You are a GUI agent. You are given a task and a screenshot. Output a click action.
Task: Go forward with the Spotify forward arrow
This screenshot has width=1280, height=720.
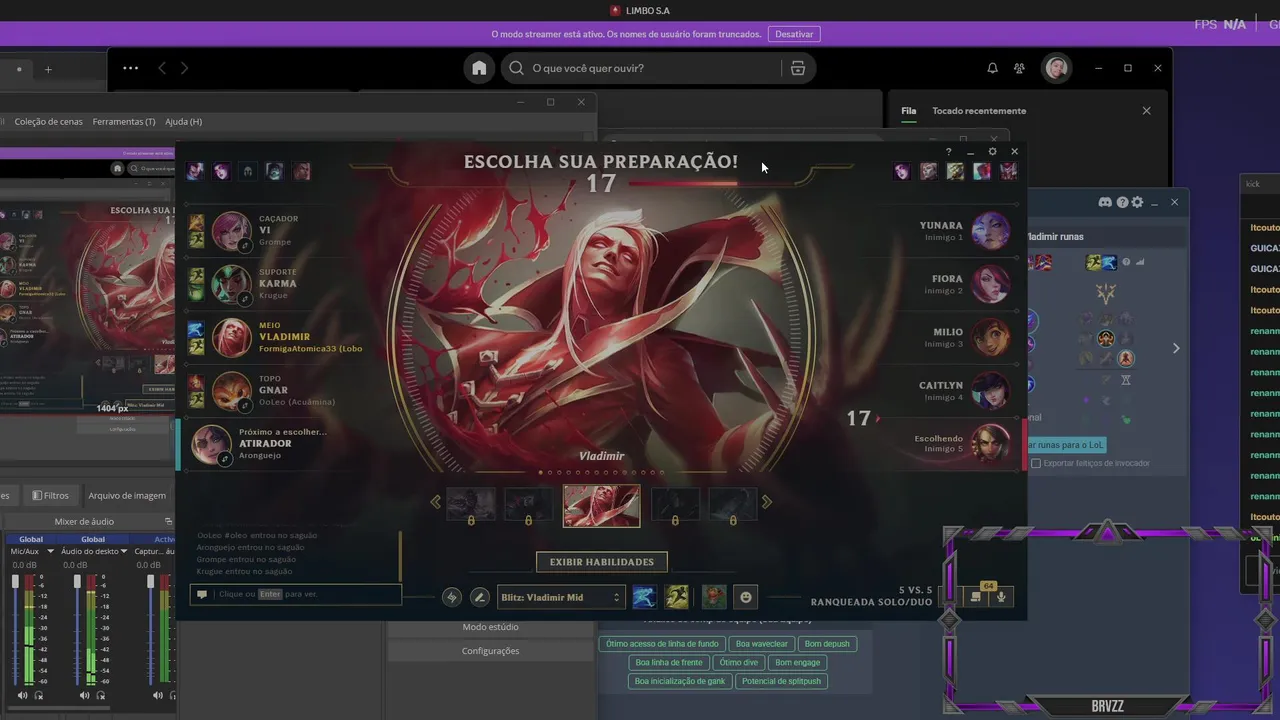pyautogui.click(x=184, y=68)
